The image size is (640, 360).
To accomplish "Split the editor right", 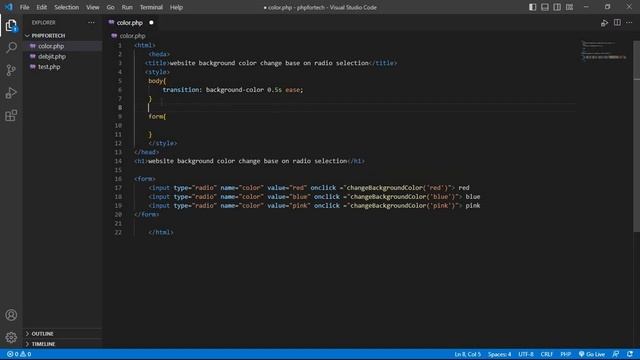I will pos(617,22).
